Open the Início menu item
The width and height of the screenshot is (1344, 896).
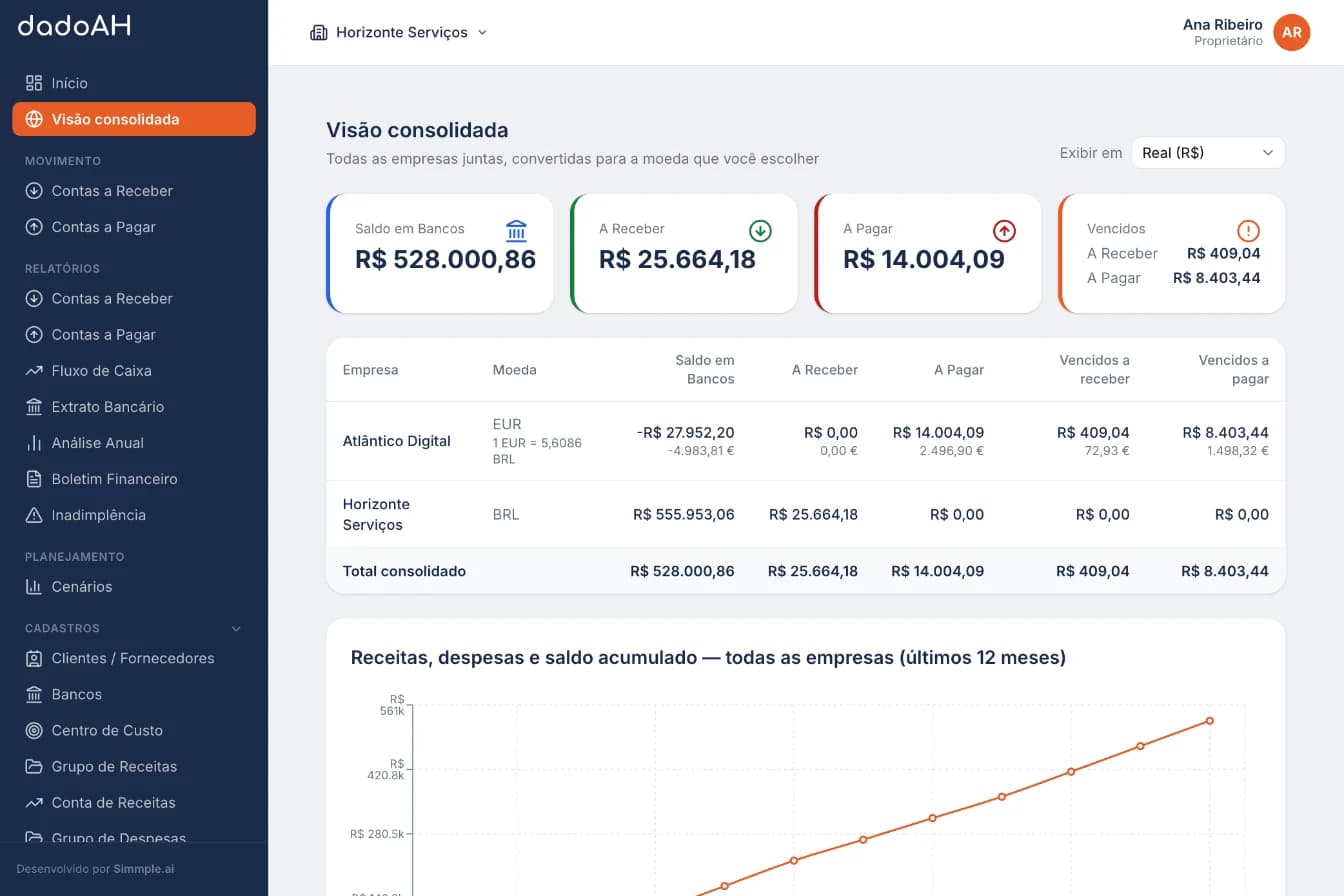pos(134,83)
